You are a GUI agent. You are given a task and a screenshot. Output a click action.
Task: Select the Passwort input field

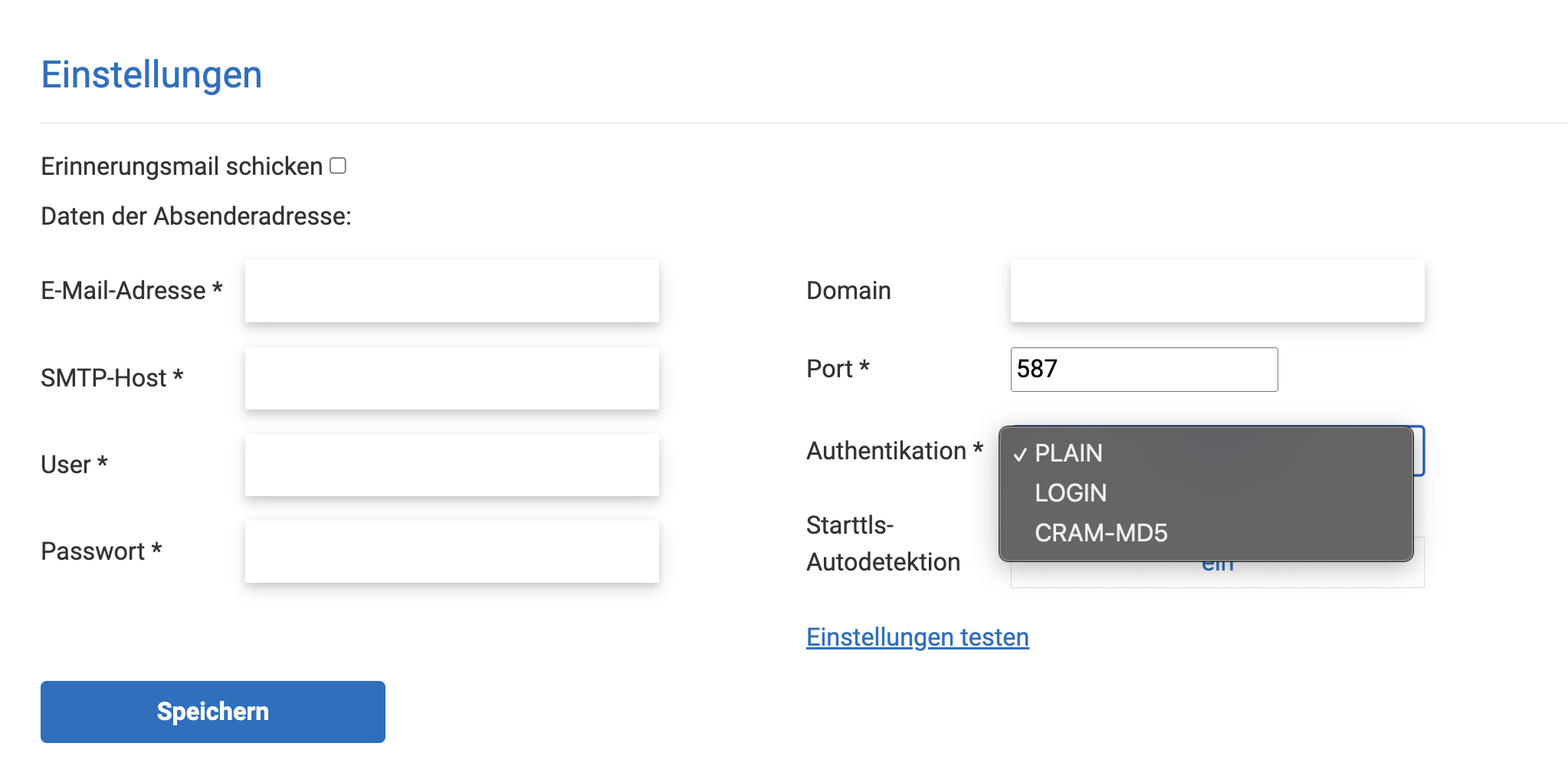[451, 551]
